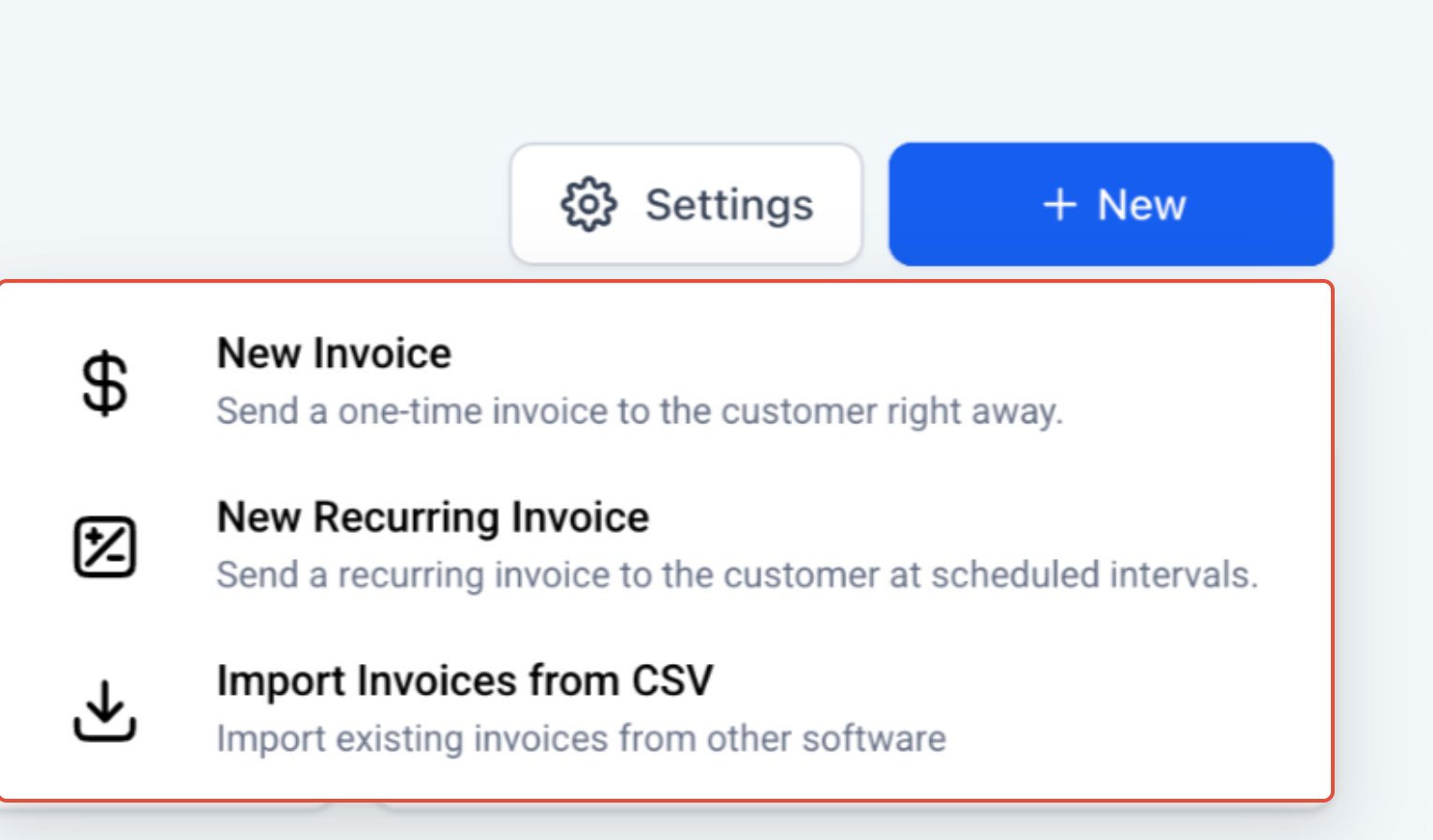
Task: Select the dollar sign invoice icon
Action: (x=105, y=383)
